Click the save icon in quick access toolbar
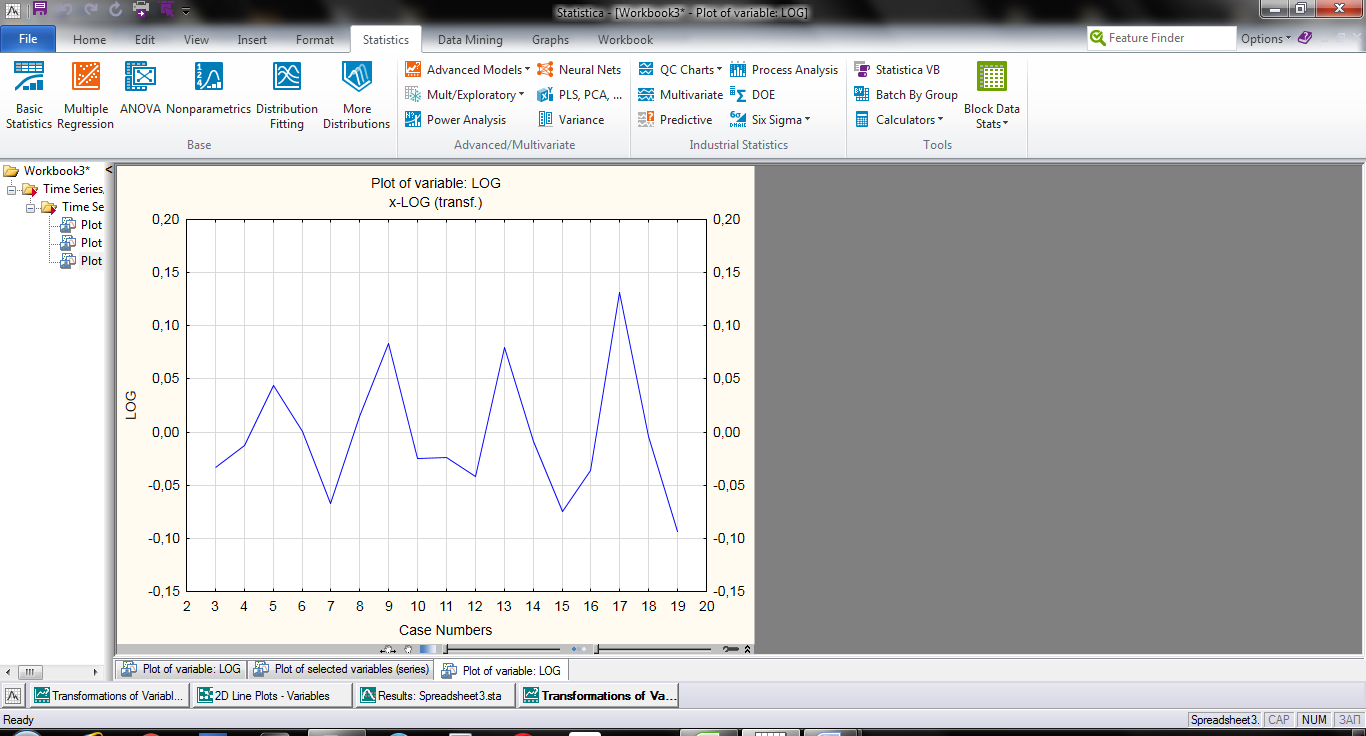Viewport: 1366px width, 736px height. [40, 11]
